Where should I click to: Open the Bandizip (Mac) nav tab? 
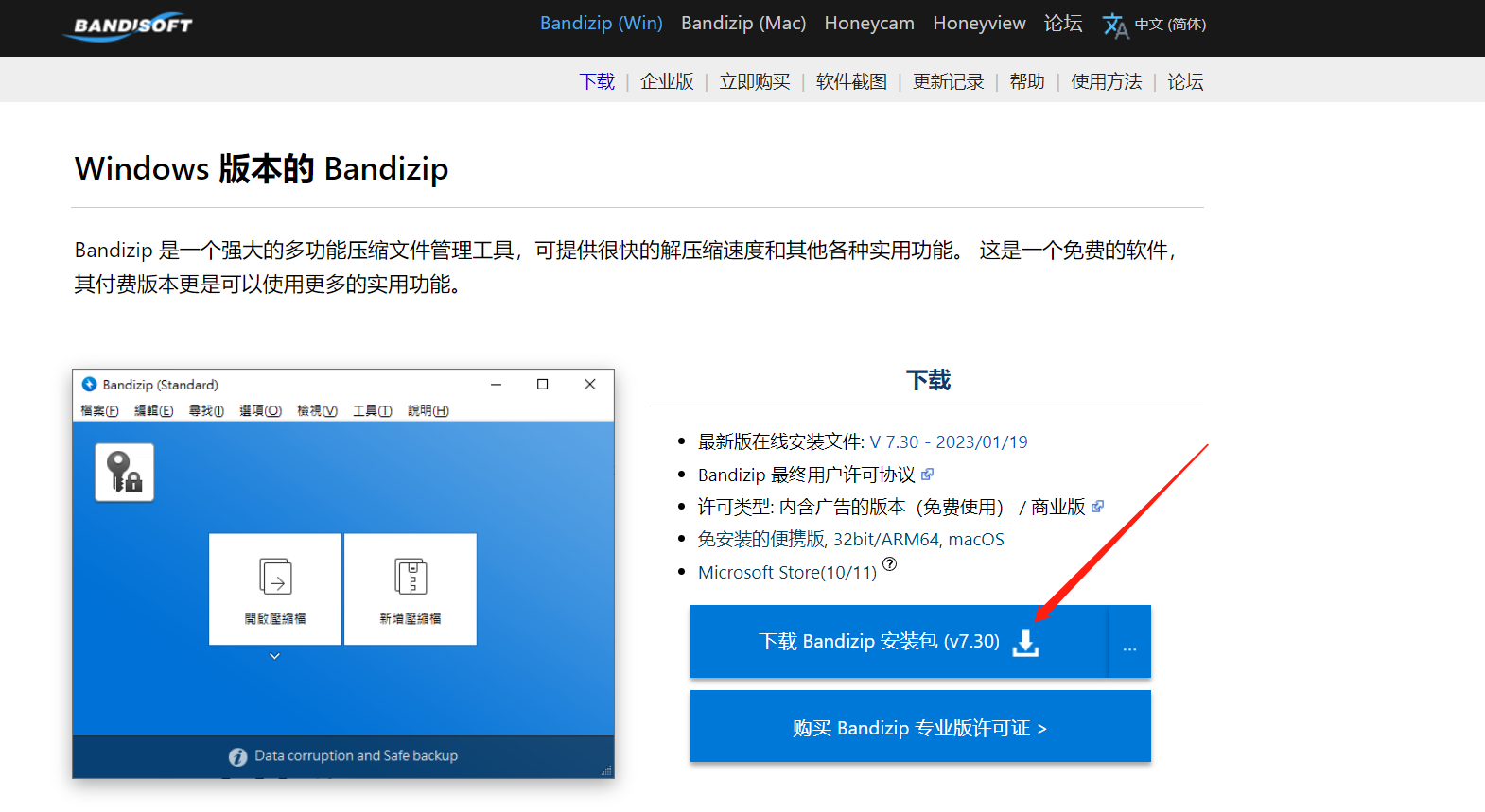743,24
